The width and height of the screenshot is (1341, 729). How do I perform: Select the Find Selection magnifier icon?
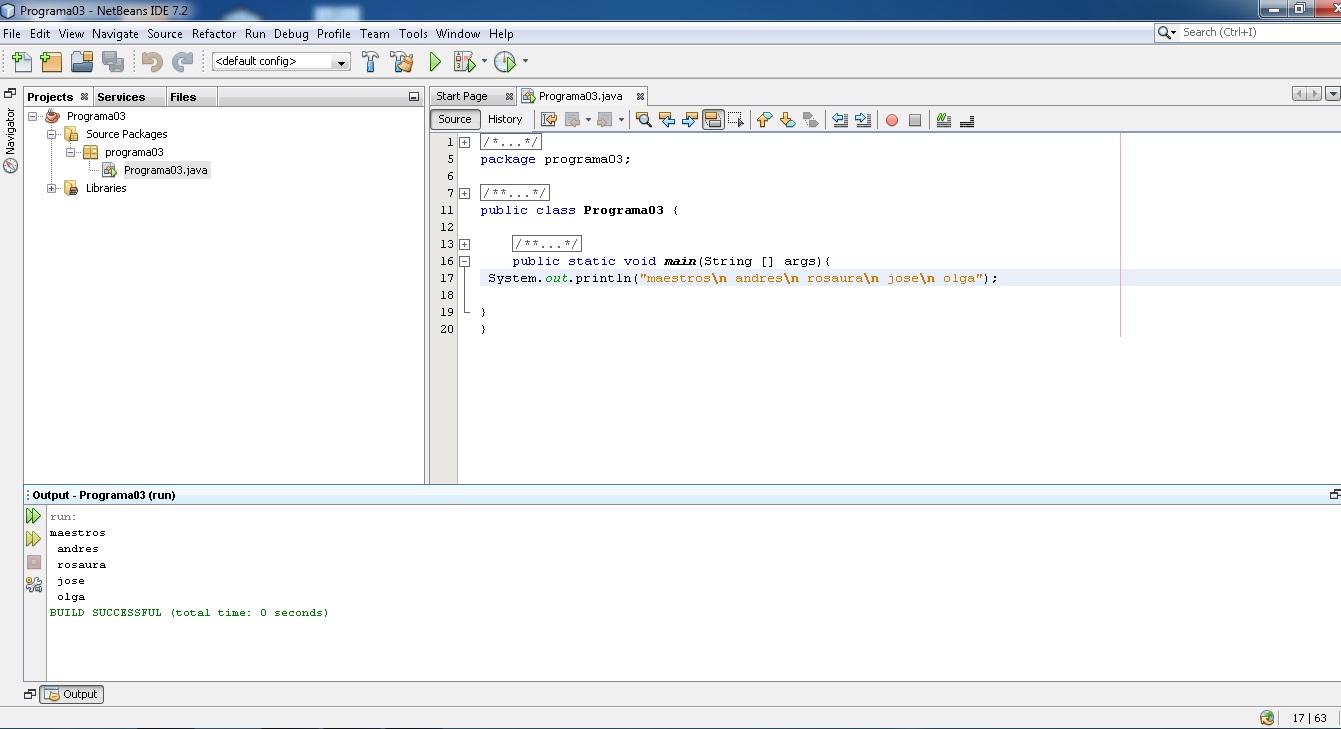(642, 119)
